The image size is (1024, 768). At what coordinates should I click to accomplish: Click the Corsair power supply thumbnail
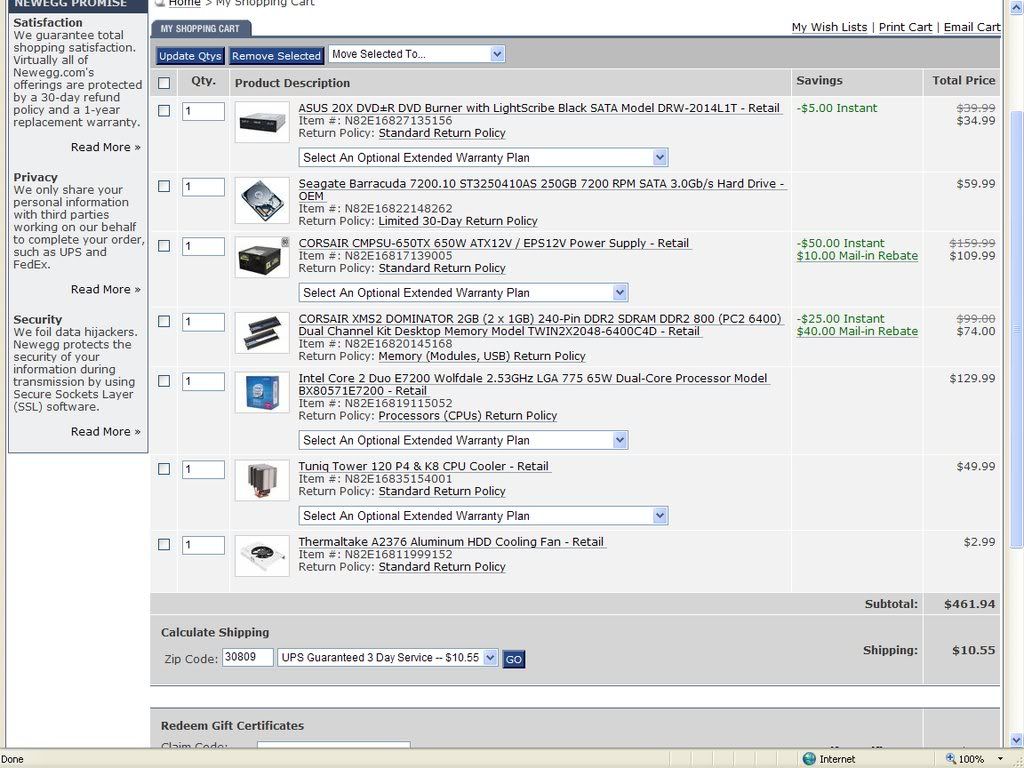click(x=262, y=257)
